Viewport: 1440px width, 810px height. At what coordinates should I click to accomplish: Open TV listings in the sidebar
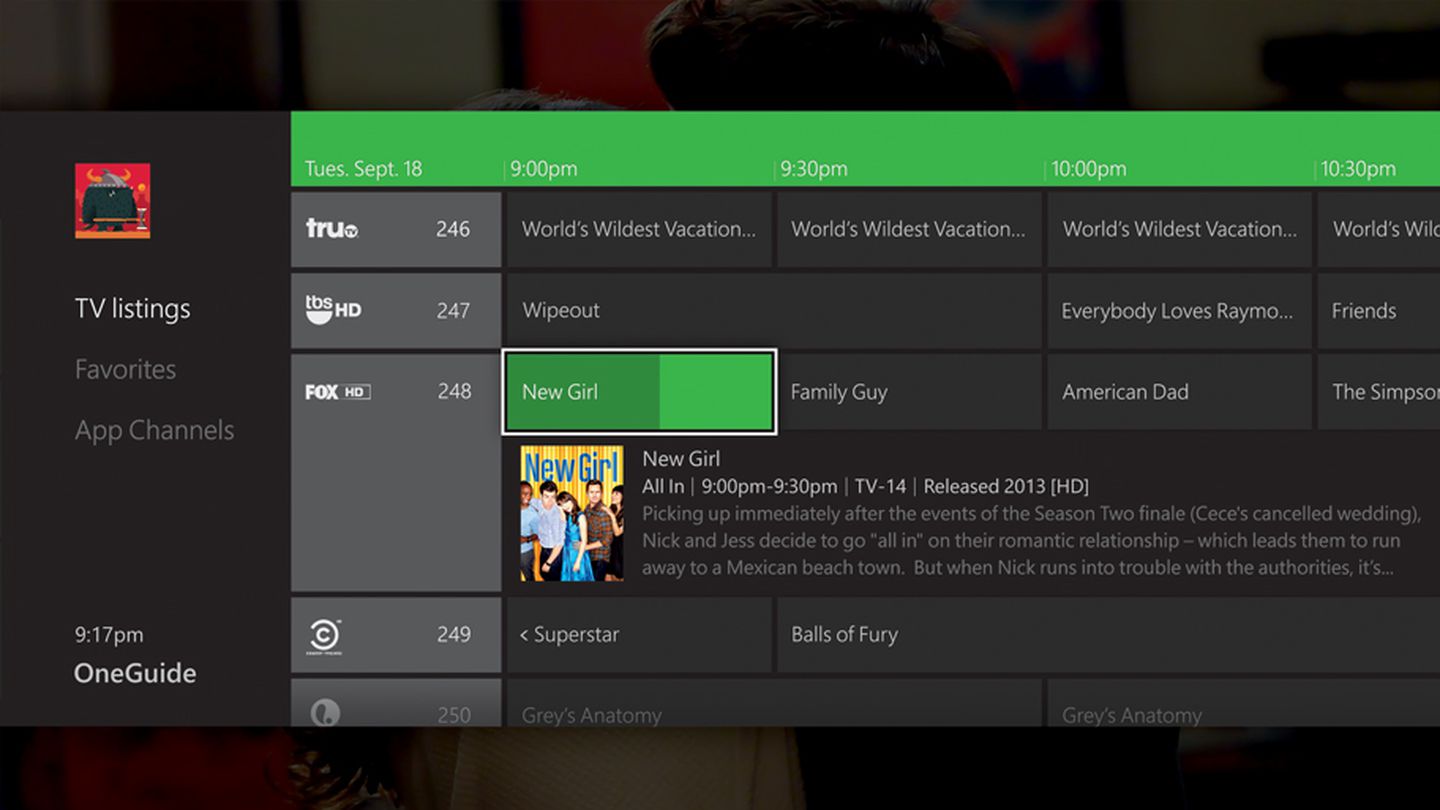pyautogui.click(x=132, y=308)
